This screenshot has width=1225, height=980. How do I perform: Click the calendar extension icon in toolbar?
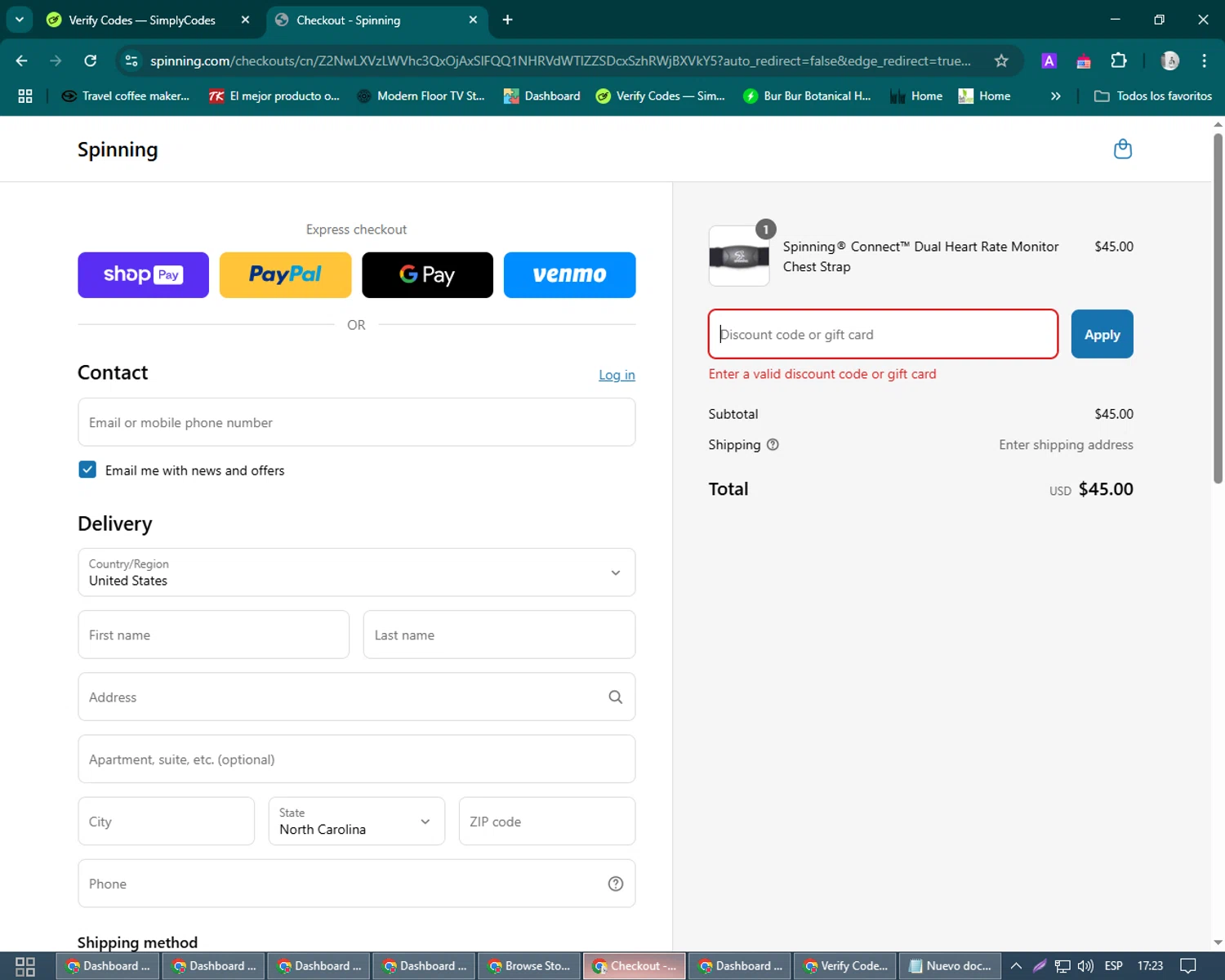tap(1084, 60)
